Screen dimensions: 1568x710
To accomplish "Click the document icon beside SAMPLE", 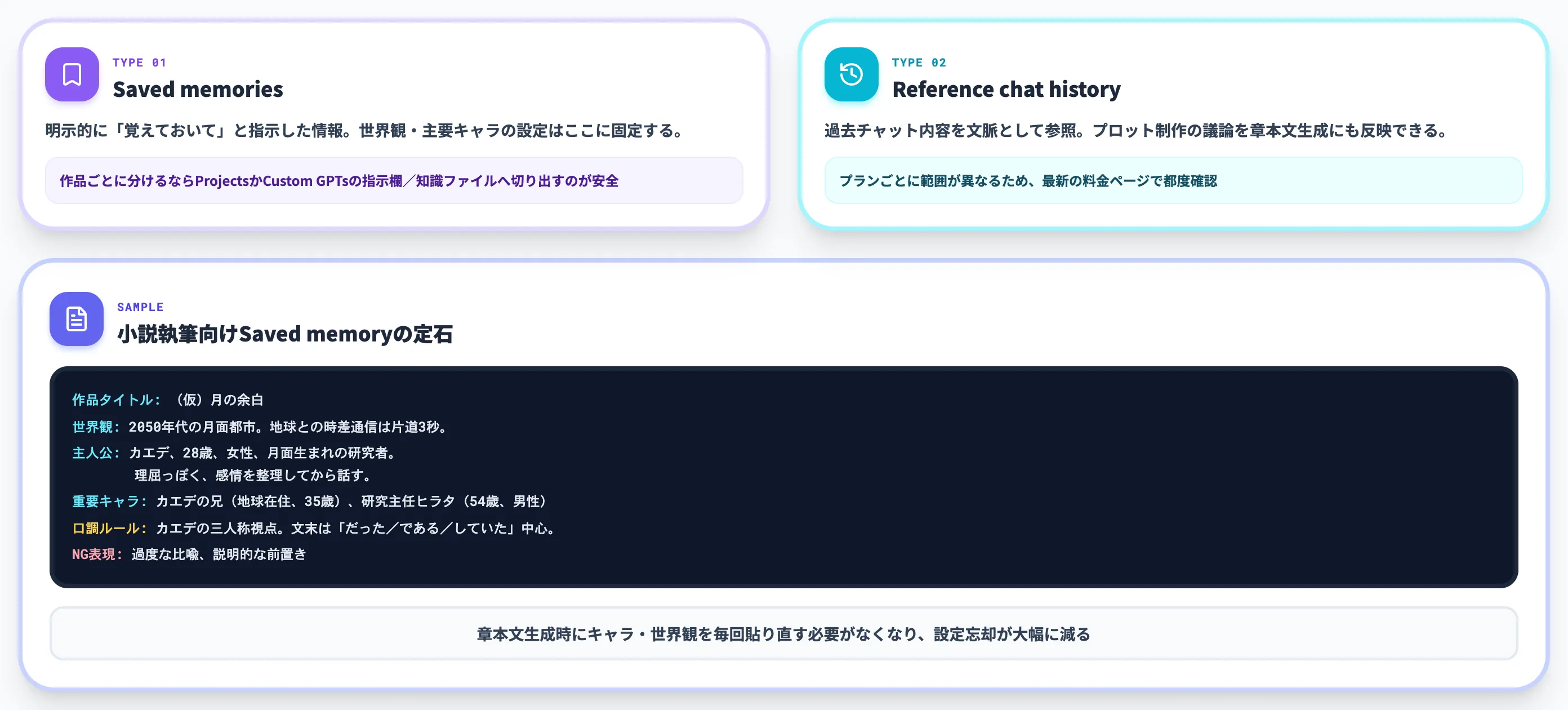I will click(x=77, y=318).
